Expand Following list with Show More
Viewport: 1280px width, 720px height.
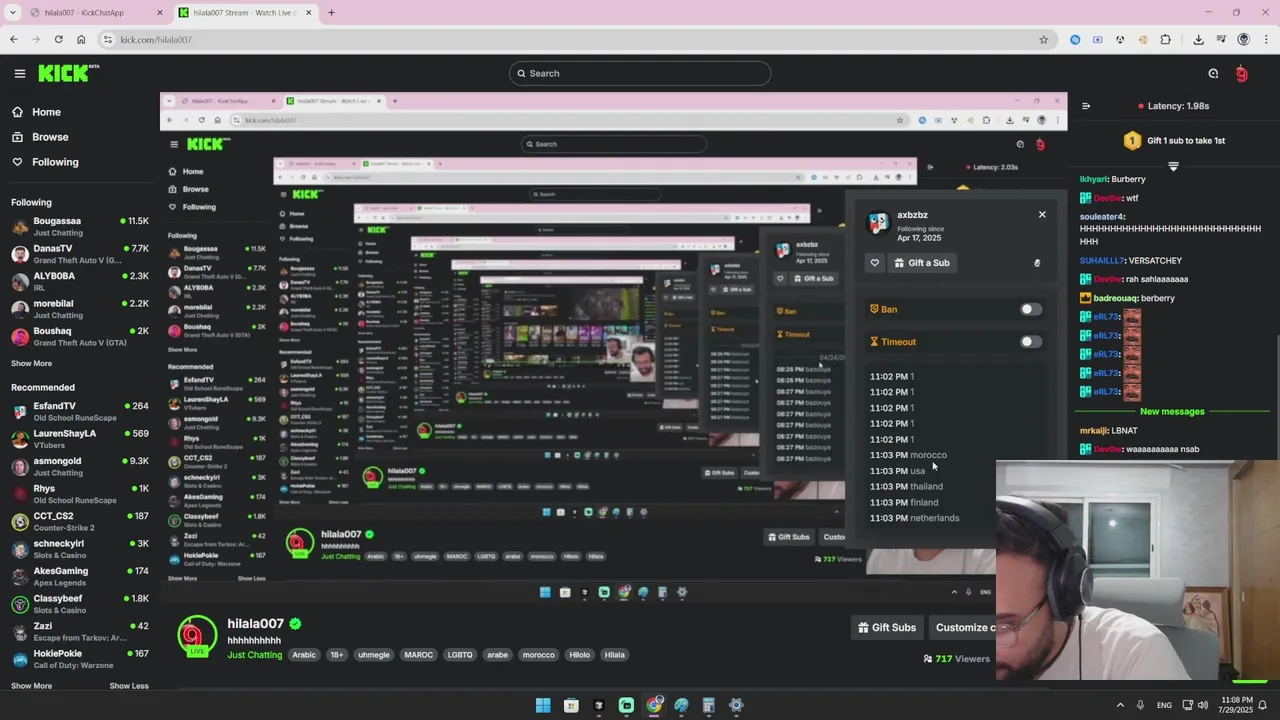31,364
